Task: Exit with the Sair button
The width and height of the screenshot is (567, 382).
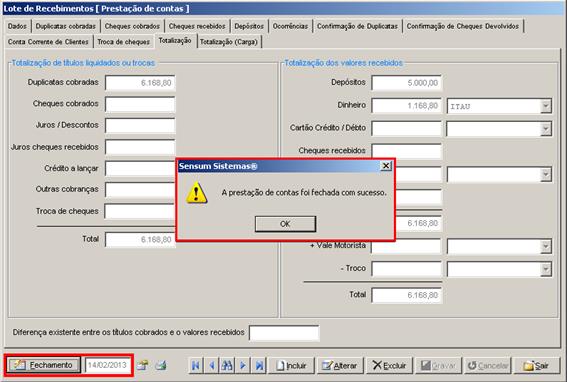Action: click(x=537, y=365)
